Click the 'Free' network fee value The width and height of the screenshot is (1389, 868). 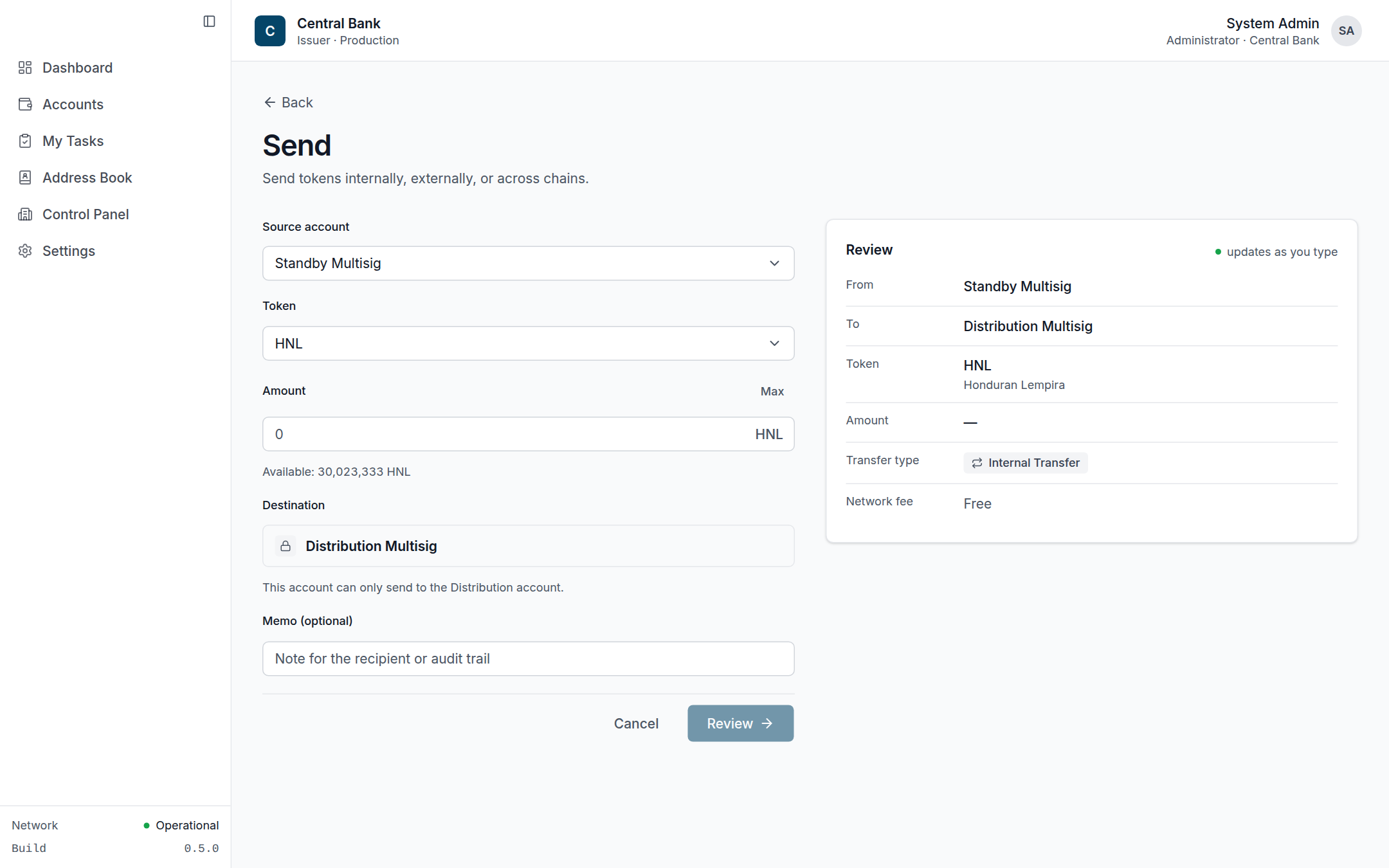tap(977, 503)
